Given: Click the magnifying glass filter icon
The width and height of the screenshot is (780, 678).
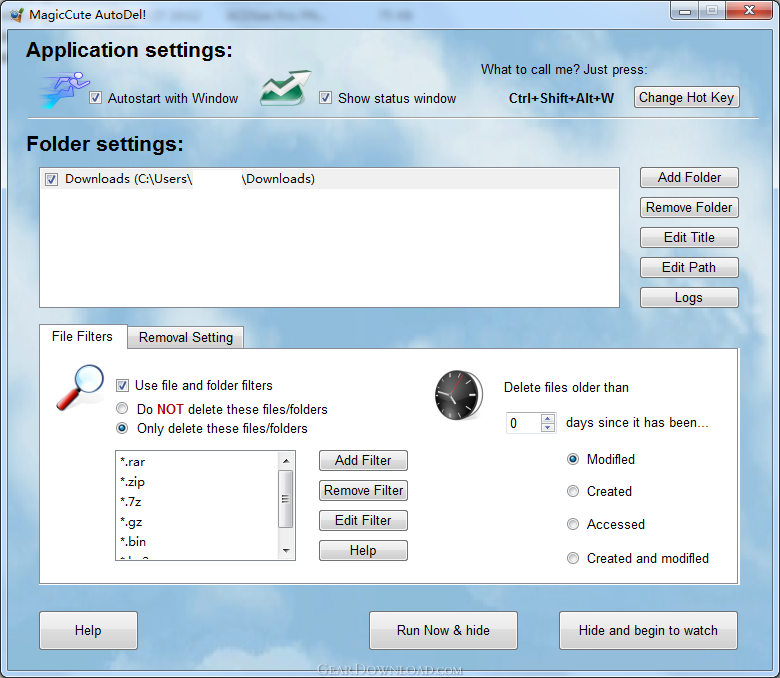Looking at the screenshot, I should (x=80, y=388).
